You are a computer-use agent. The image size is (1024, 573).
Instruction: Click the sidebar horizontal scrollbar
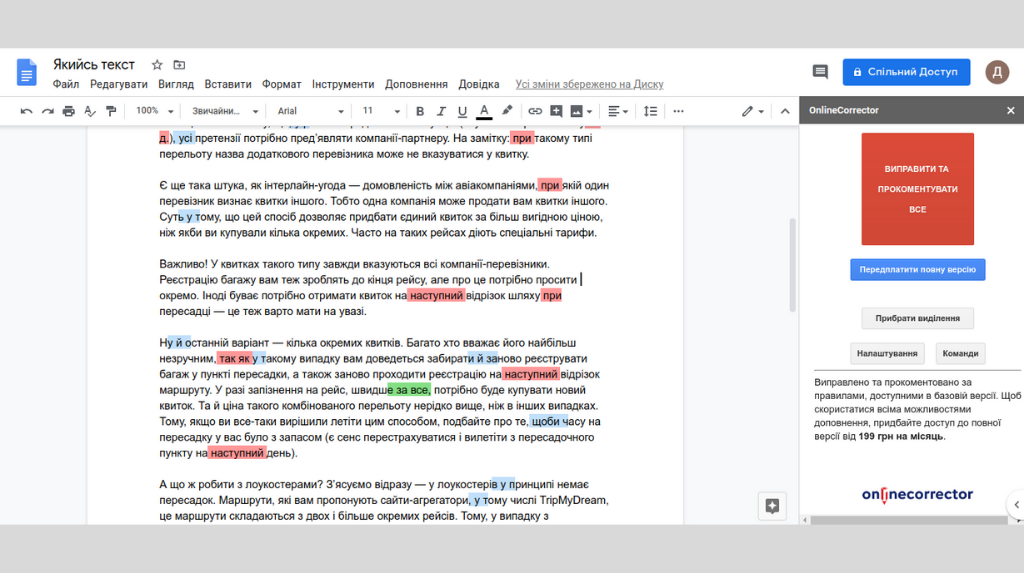point(908,521)
